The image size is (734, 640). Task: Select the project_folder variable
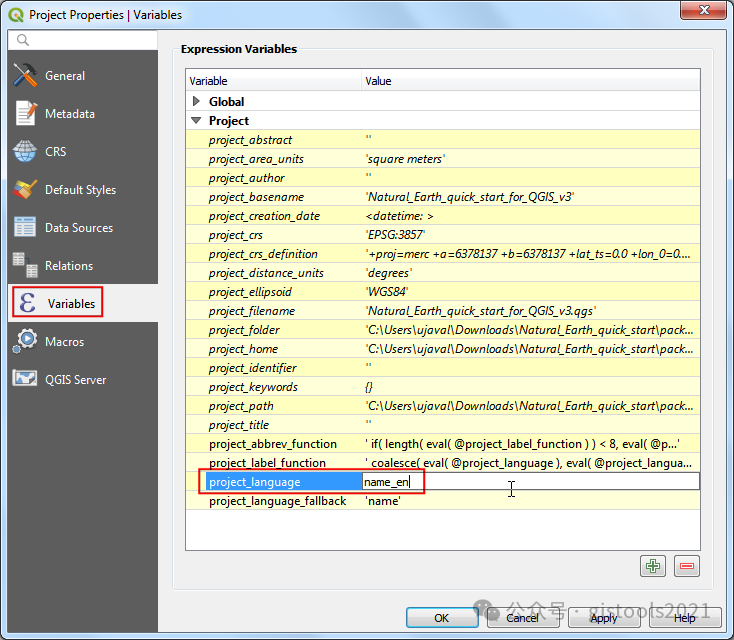244,330
